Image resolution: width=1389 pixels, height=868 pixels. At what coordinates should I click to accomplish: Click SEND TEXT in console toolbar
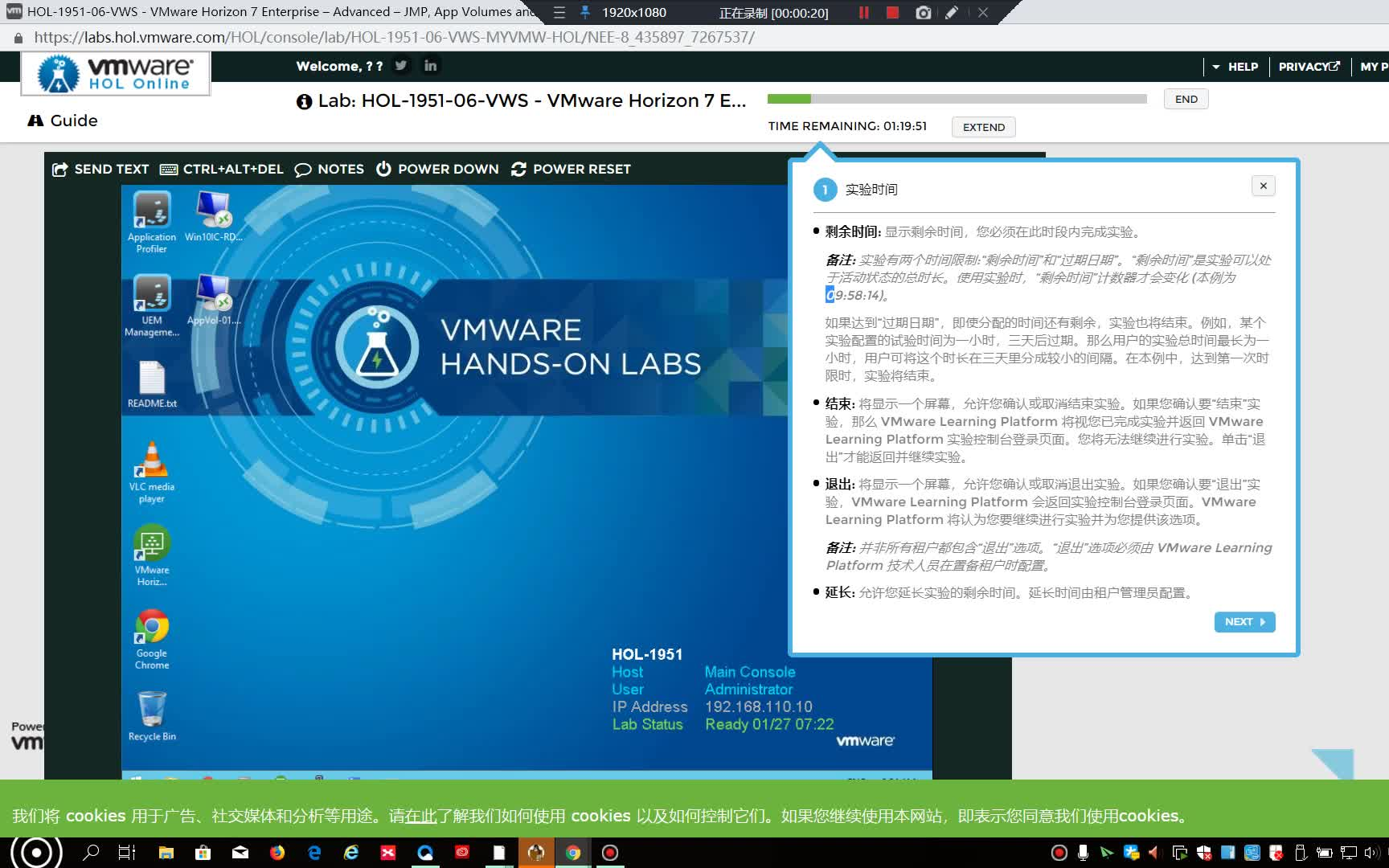[100, 169]
